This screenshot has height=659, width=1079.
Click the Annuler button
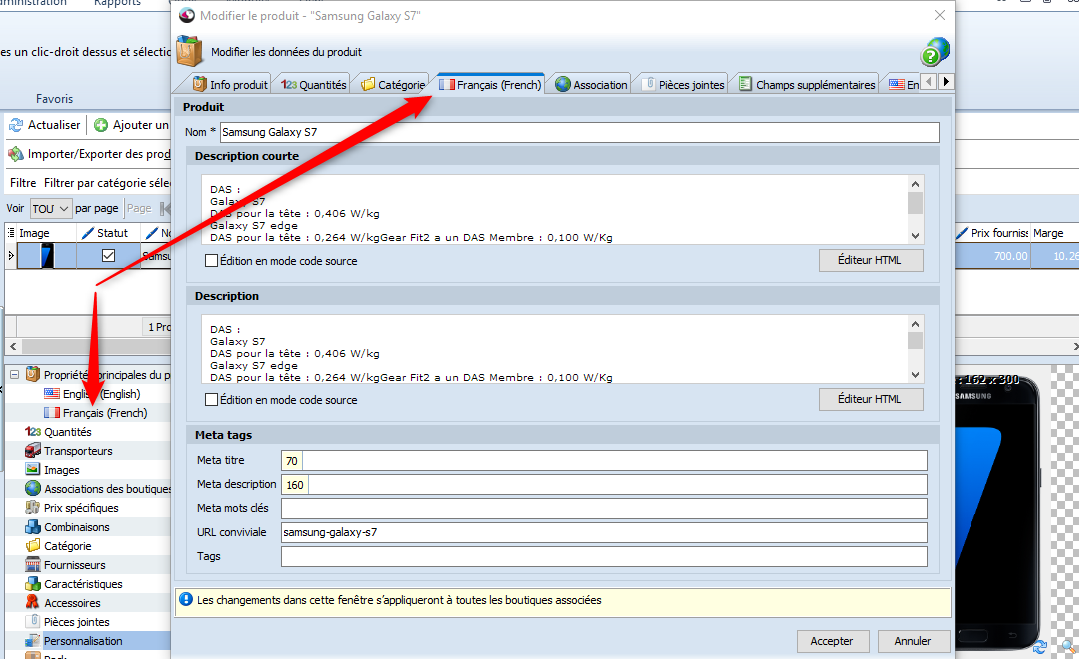tap(913, 641)
